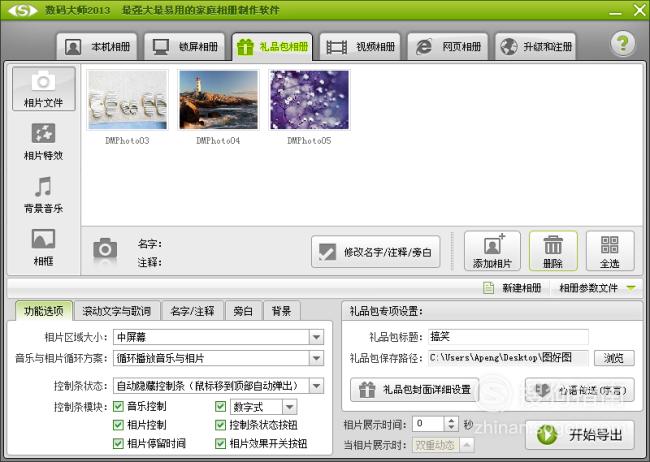
Task: Toggle the 相片停留时间 checkbox
Action: [118, 444]
